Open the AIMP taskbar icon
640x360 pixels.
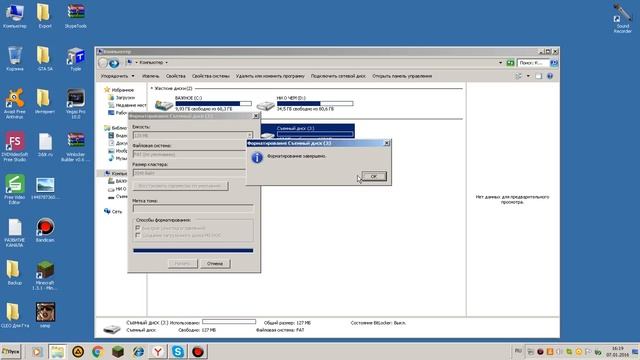[78, 351]
